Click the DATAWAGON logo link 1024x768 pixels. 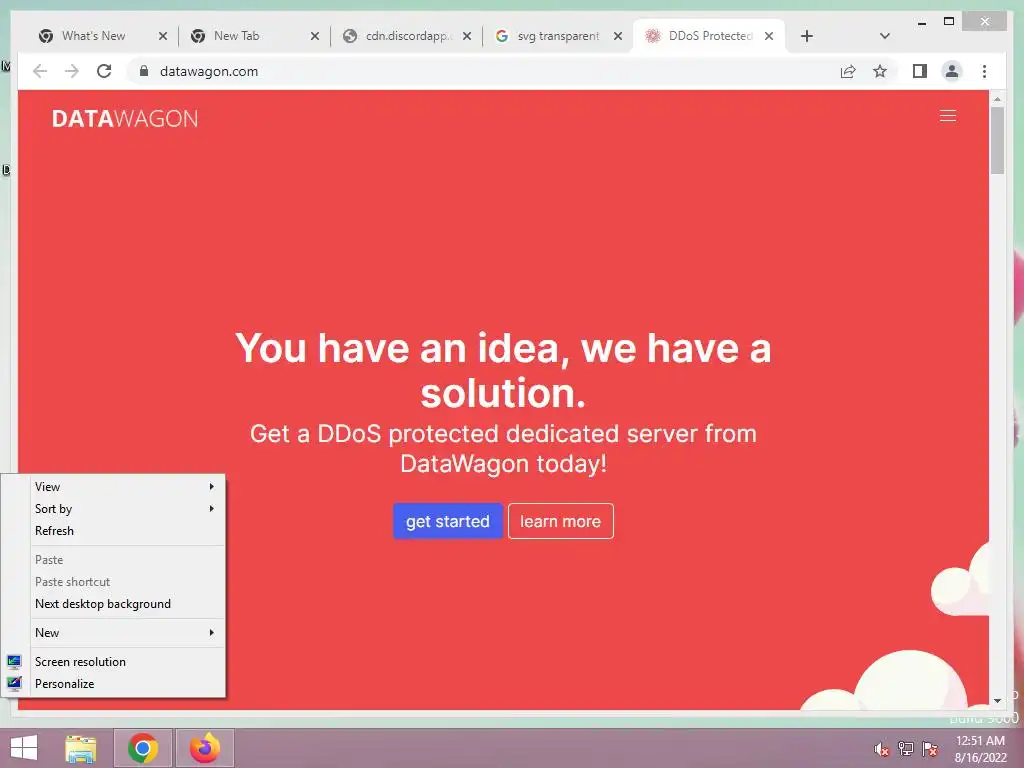[125, 119]
